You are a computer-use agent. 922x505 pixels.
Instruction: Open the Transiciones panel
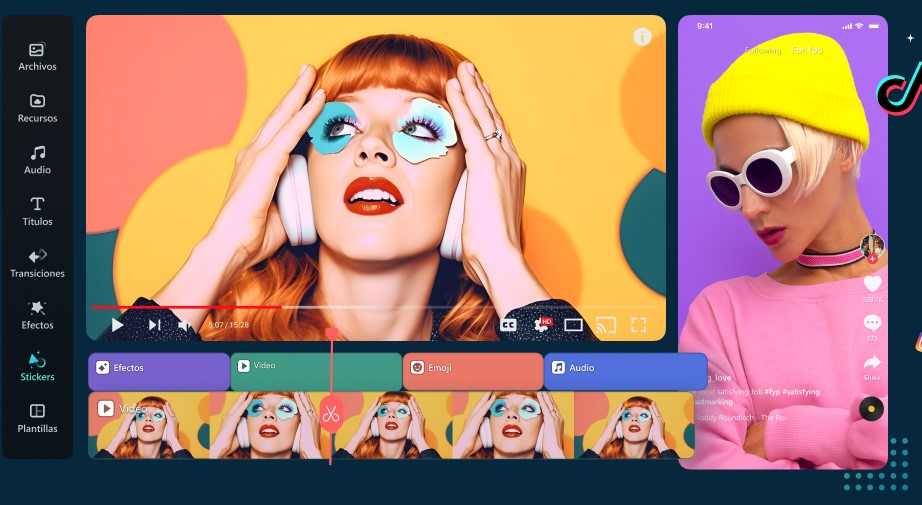pyautogui.click(x=37, y=263)
